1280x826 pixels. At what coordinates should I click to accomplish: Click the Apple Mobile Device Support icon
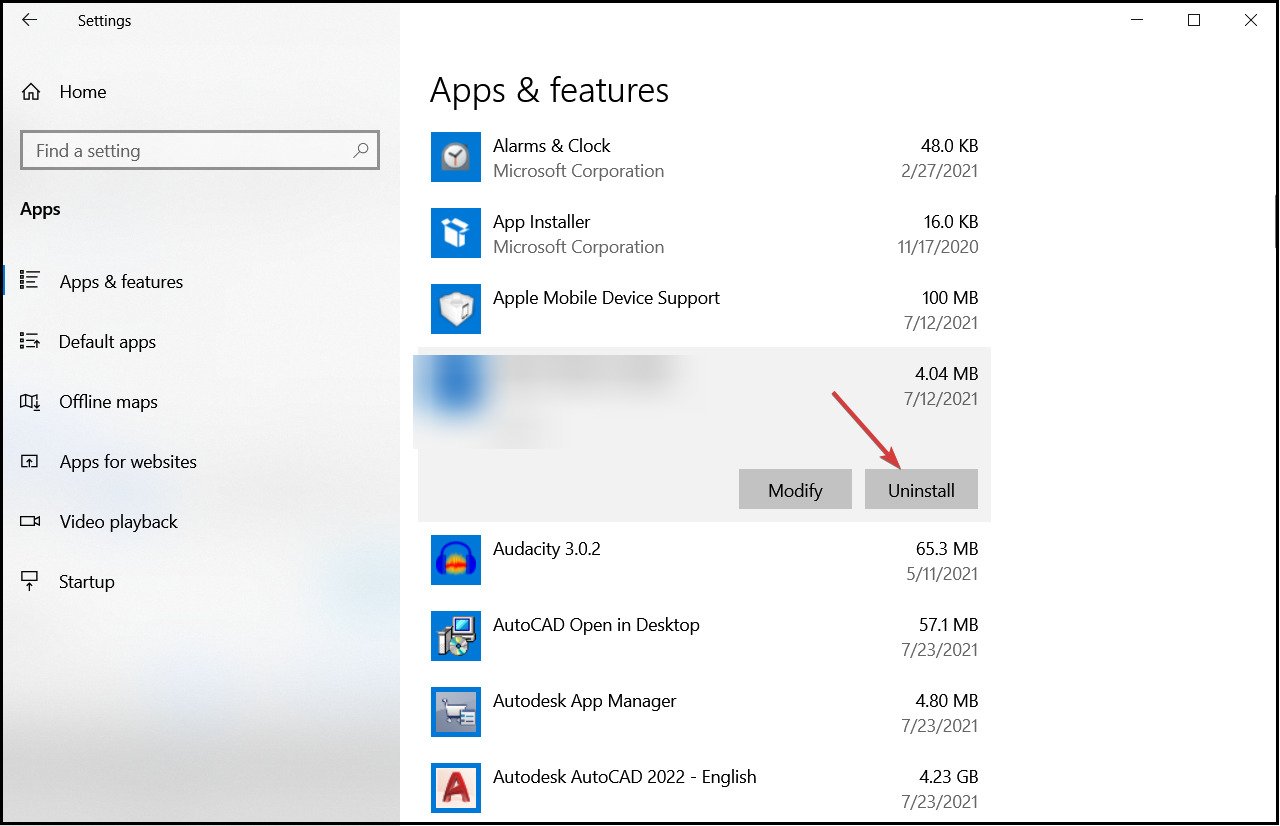click(x=456, y=309)
